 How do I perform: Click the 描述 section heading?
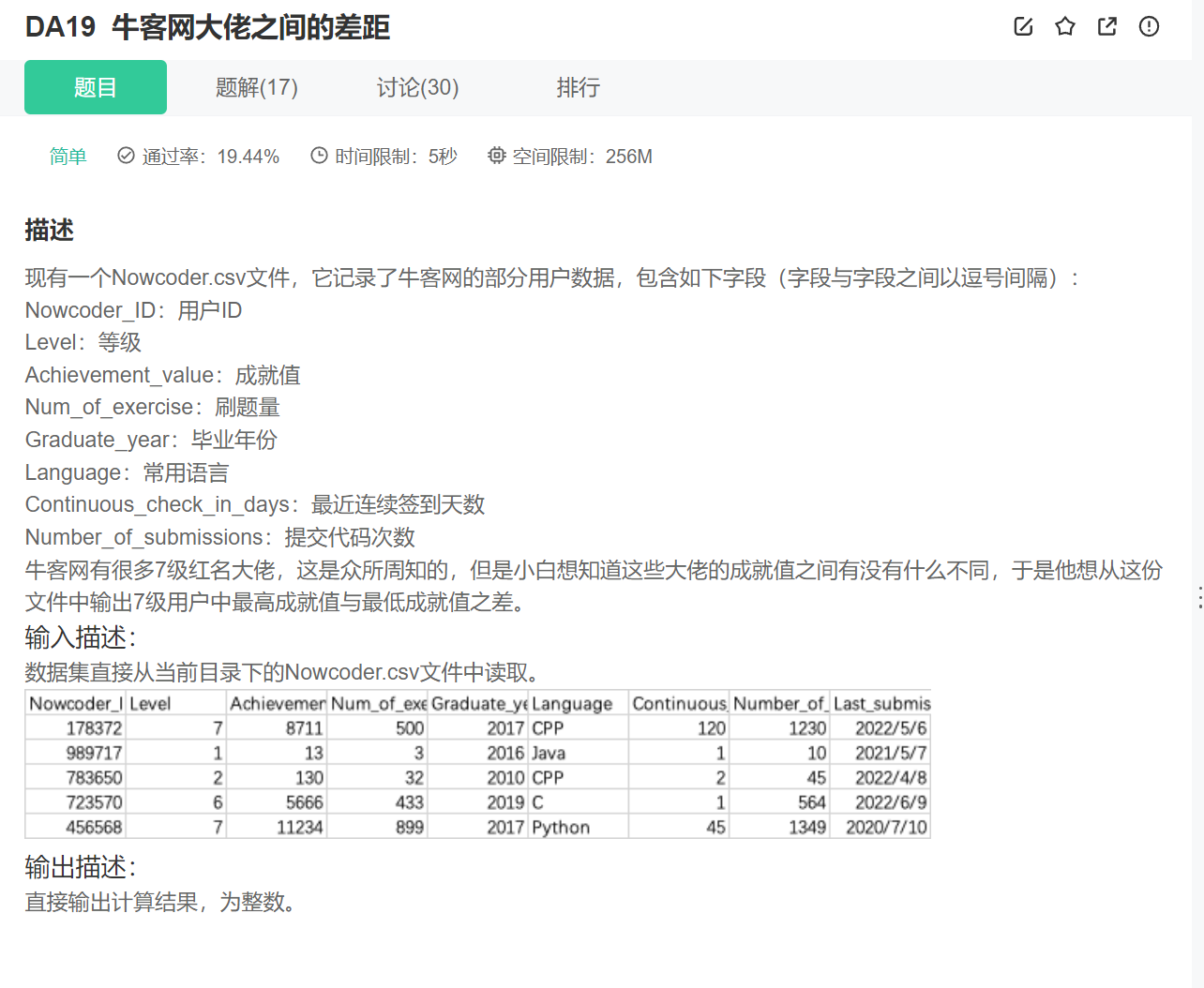(49, 230)
